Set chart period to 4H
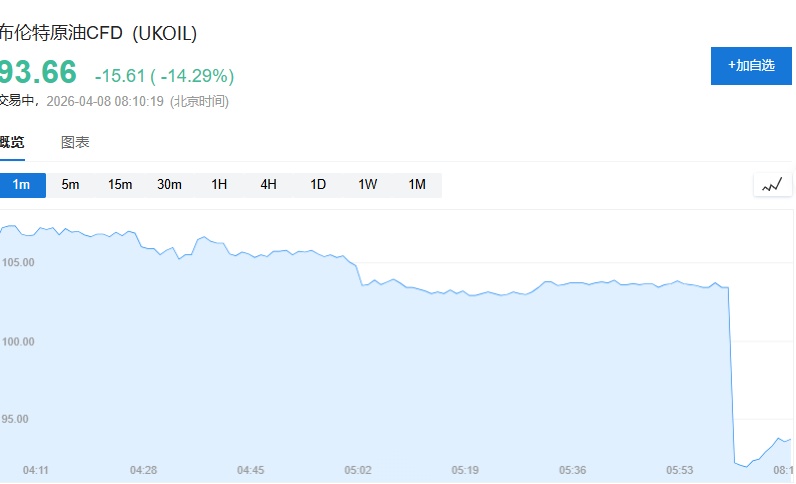 tap(268, 185)
